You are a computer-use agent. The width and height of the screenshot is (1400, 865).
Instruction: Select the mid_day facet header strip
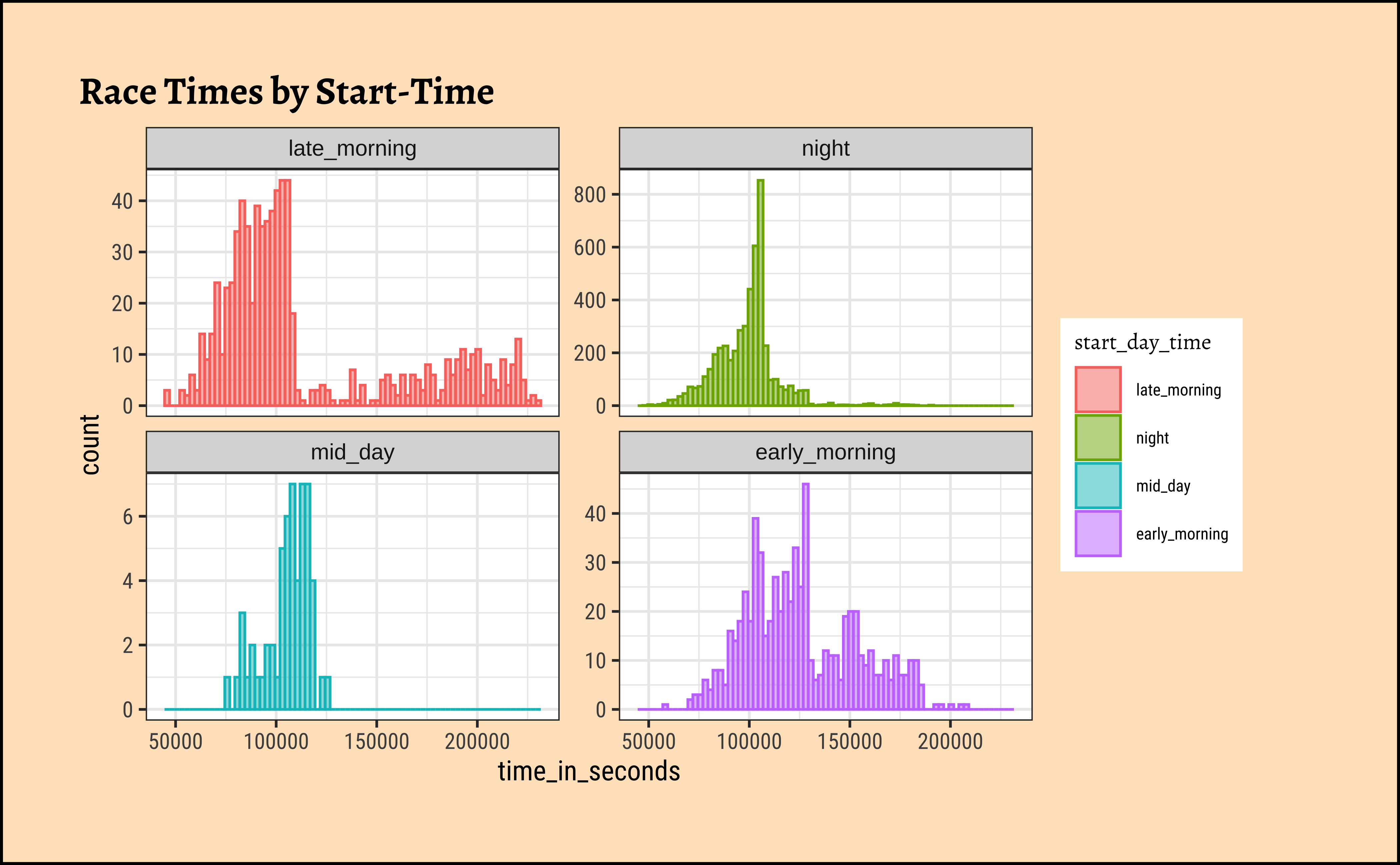coord(352,452)
